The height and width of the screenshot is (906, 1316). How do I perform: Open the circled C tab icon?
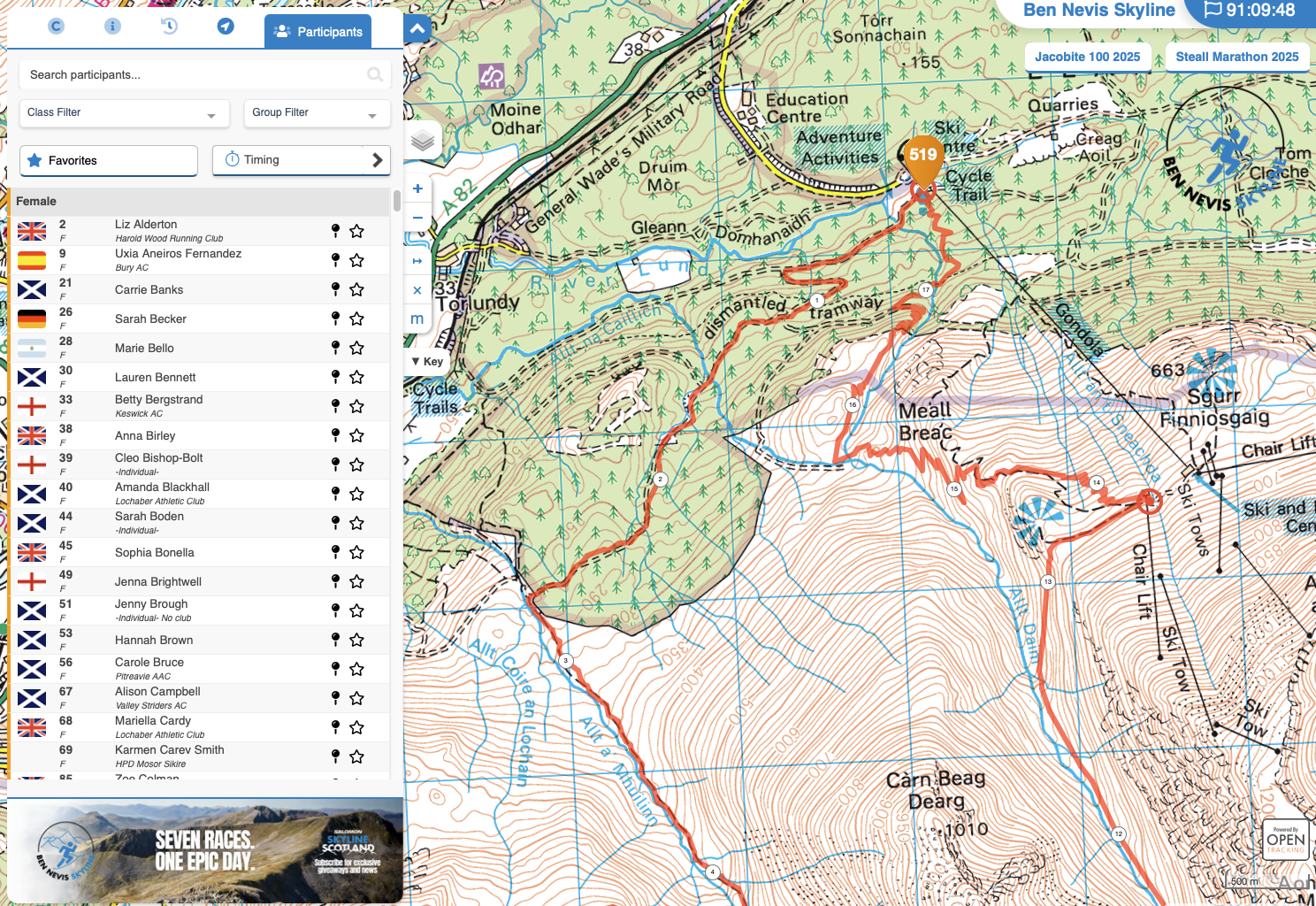[56, 27]
